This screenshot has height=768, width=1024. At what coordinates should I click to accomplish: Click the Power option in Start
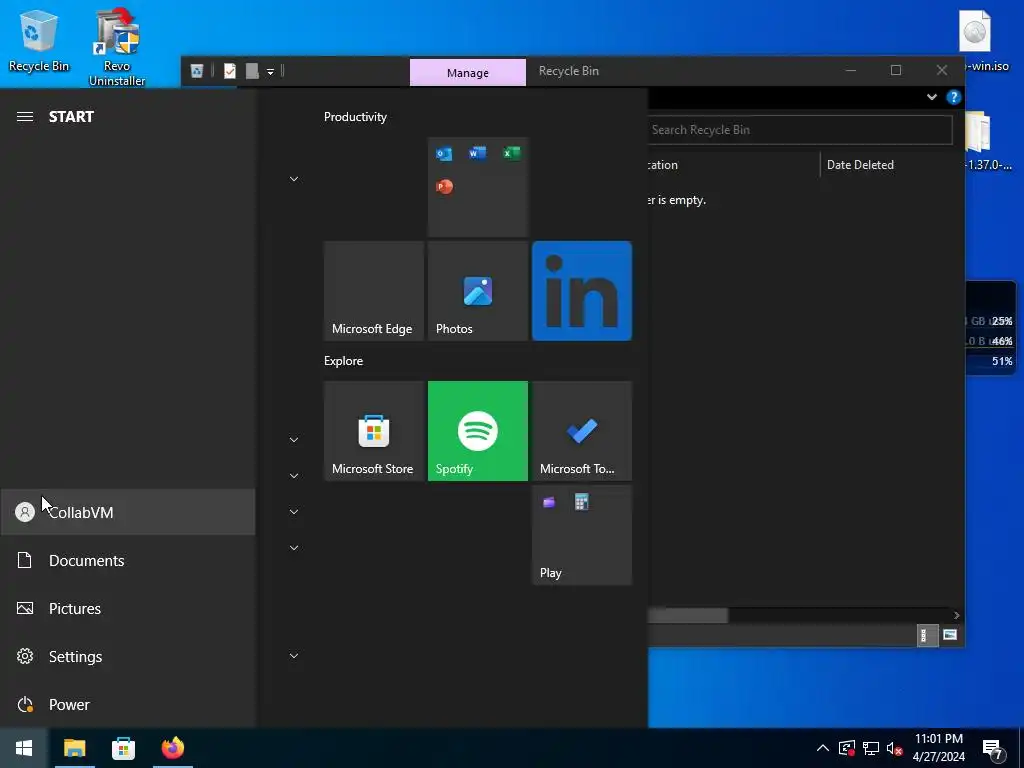[x=128, y=705]
